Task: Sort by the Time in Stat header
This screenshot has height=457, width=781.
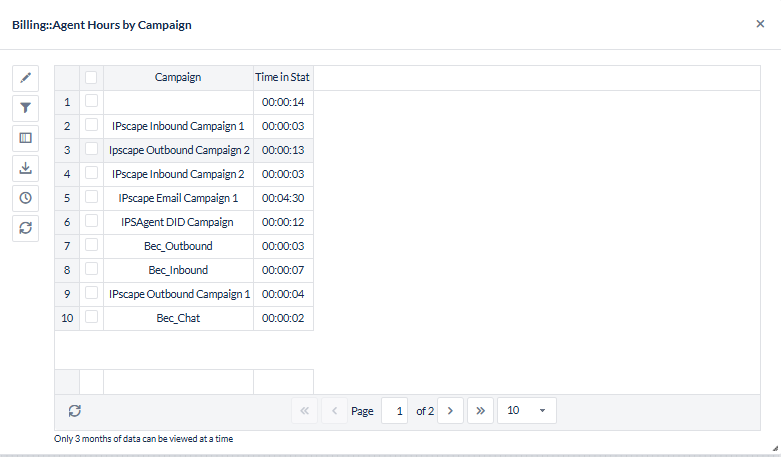Action: [283, 78]
